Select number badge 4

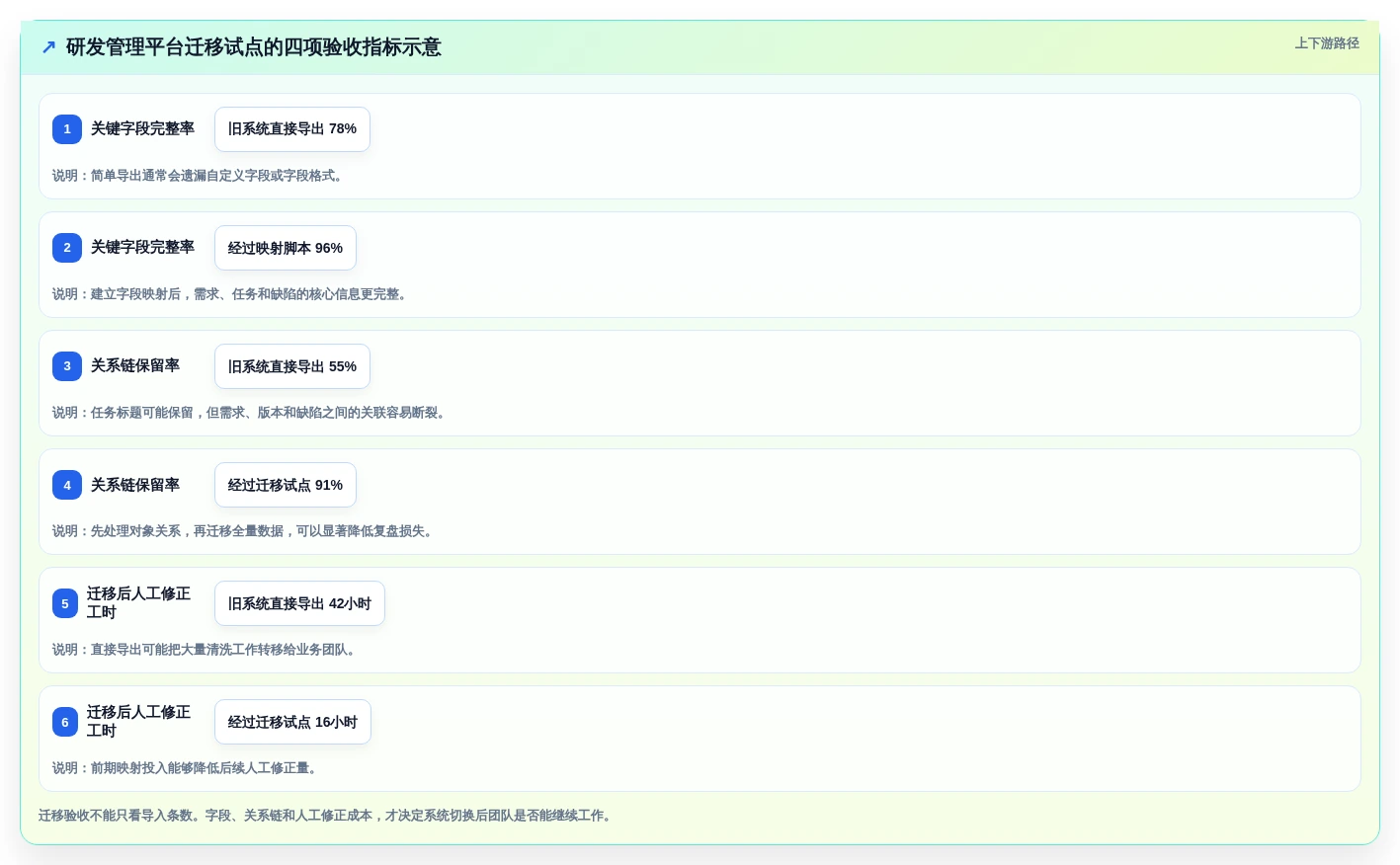coord(67,485)
